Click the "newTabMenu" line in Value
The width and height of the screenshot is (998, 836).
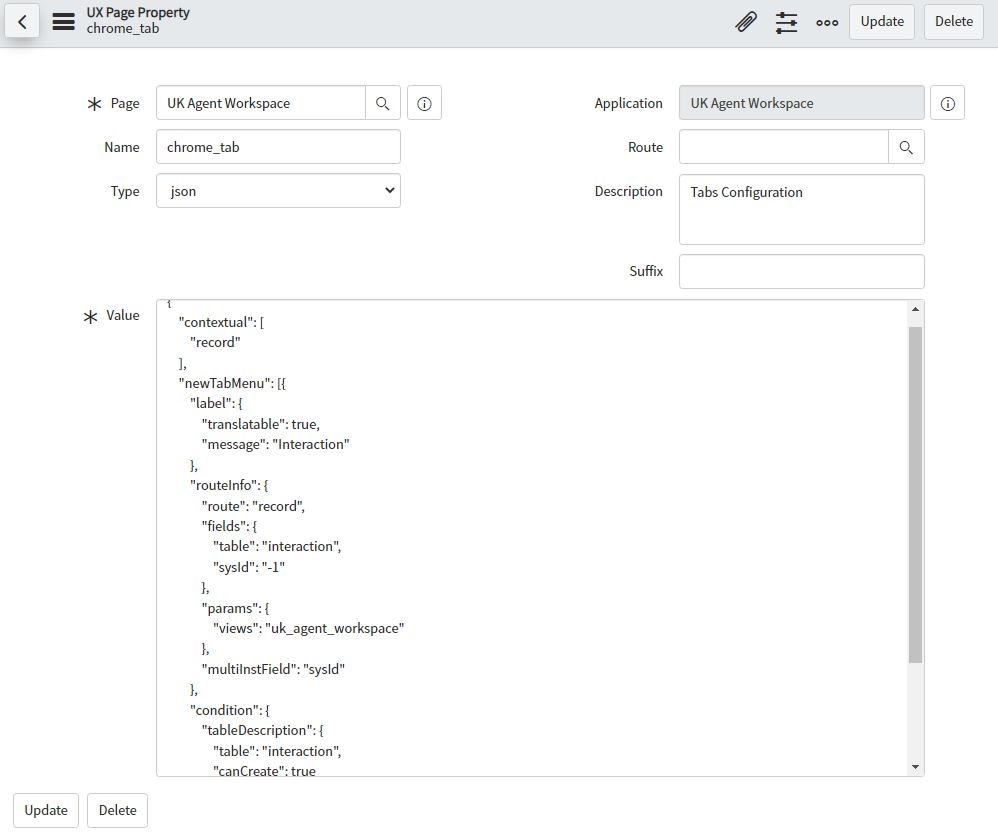click(x=232, y=383)
